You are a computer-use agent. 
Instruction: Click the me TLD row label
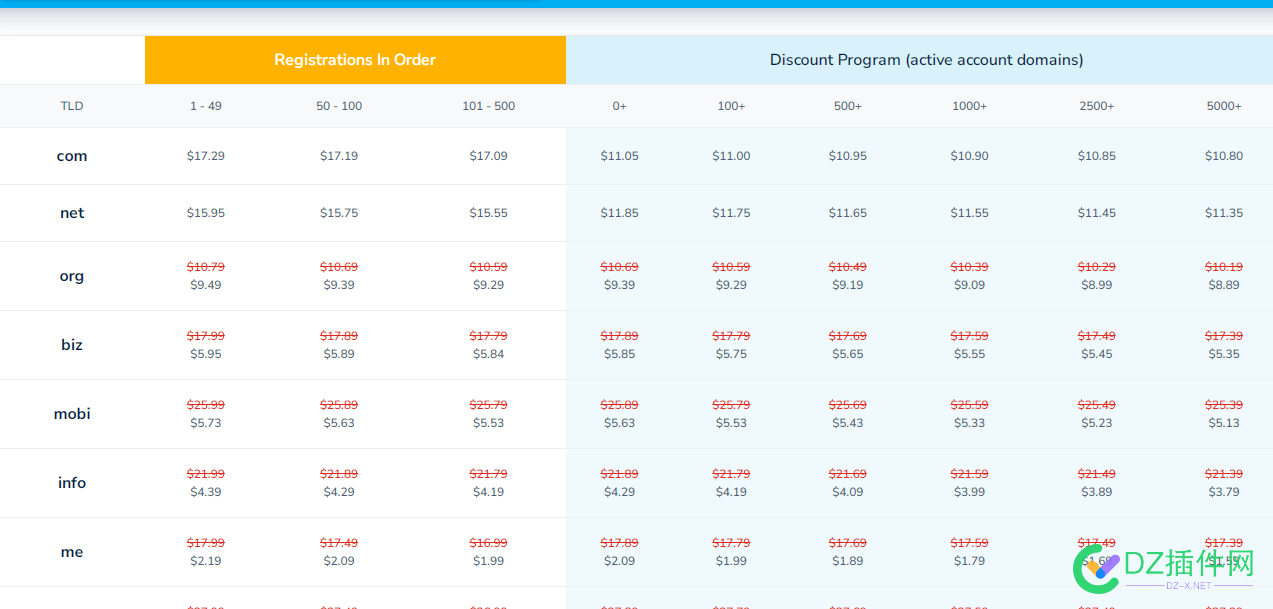(x=72, y=552)
